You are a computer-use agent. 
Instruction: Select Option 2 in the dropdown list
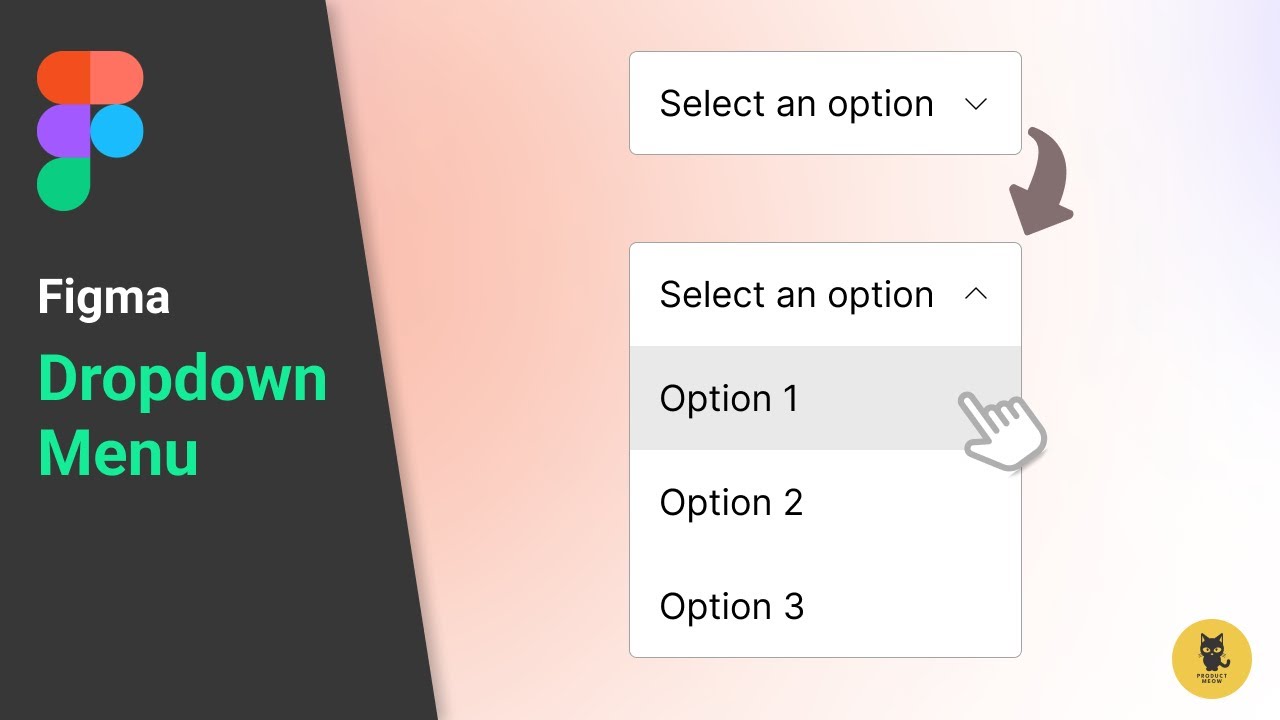(x=731, y=503)
